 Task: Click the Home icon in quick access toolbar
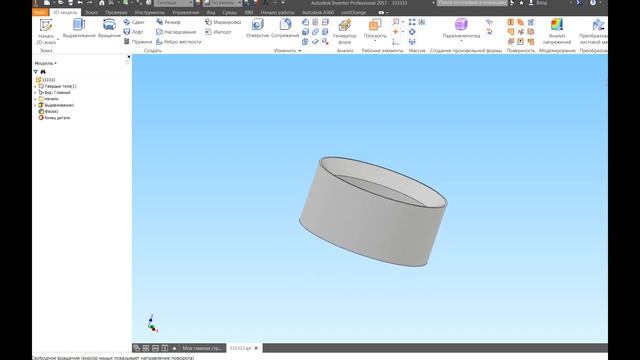coord(102,3)
